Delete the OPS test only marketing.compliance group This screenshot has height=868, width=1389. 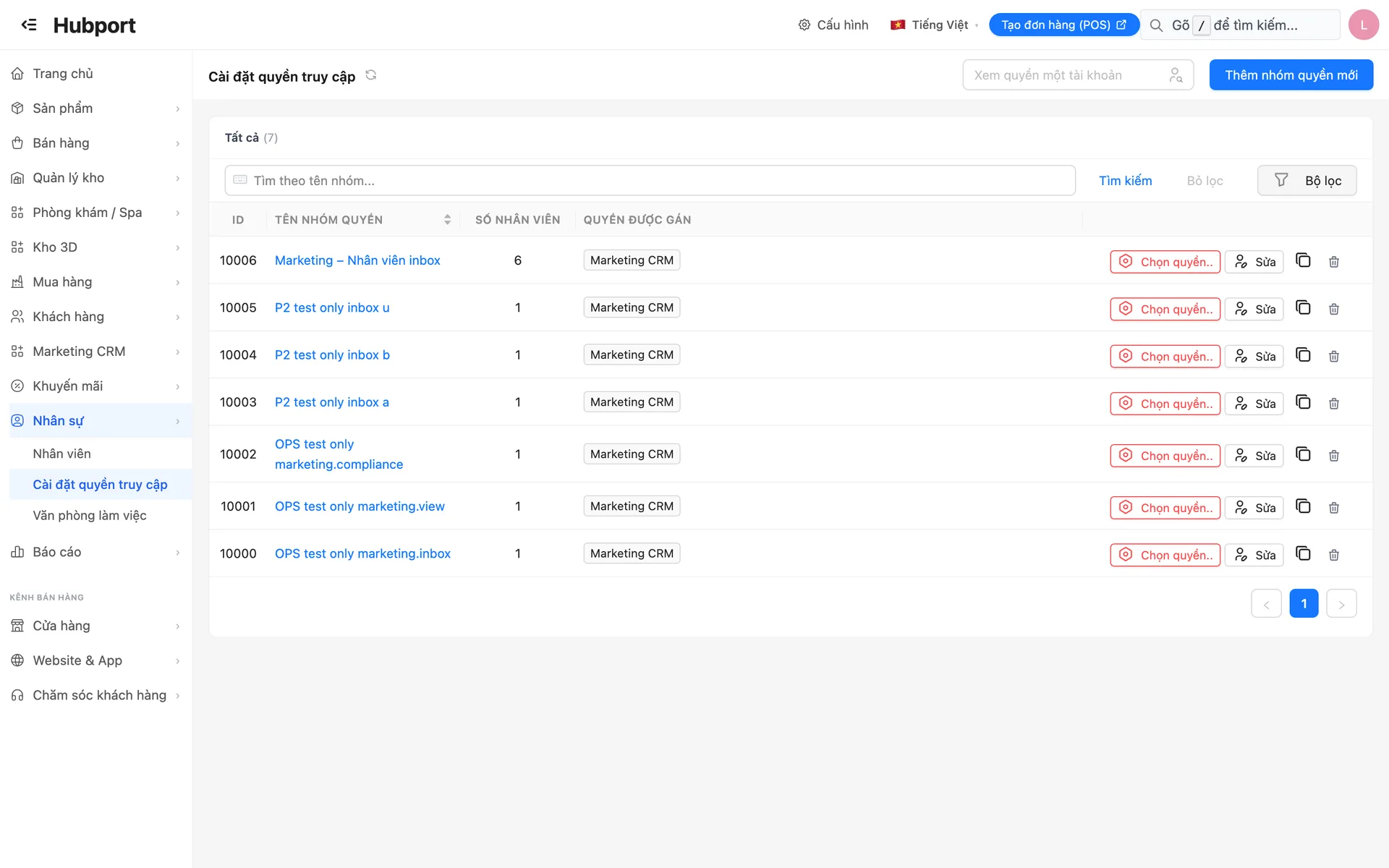point(1334,456)
